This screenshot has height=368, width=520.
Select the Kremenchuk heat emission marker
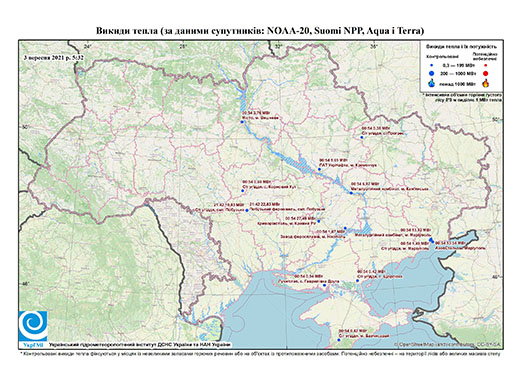click(x=319, y=169)
